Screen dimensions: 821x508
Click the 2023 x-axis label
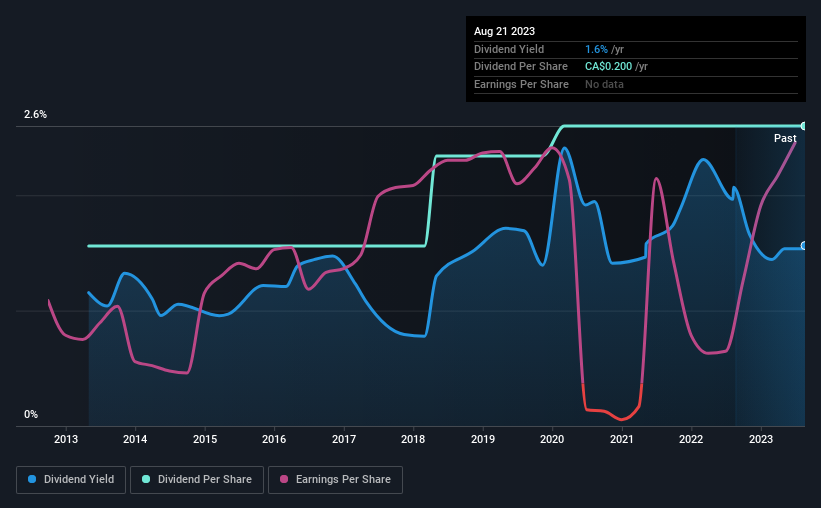pyautogui.click(x=761, y=439)
